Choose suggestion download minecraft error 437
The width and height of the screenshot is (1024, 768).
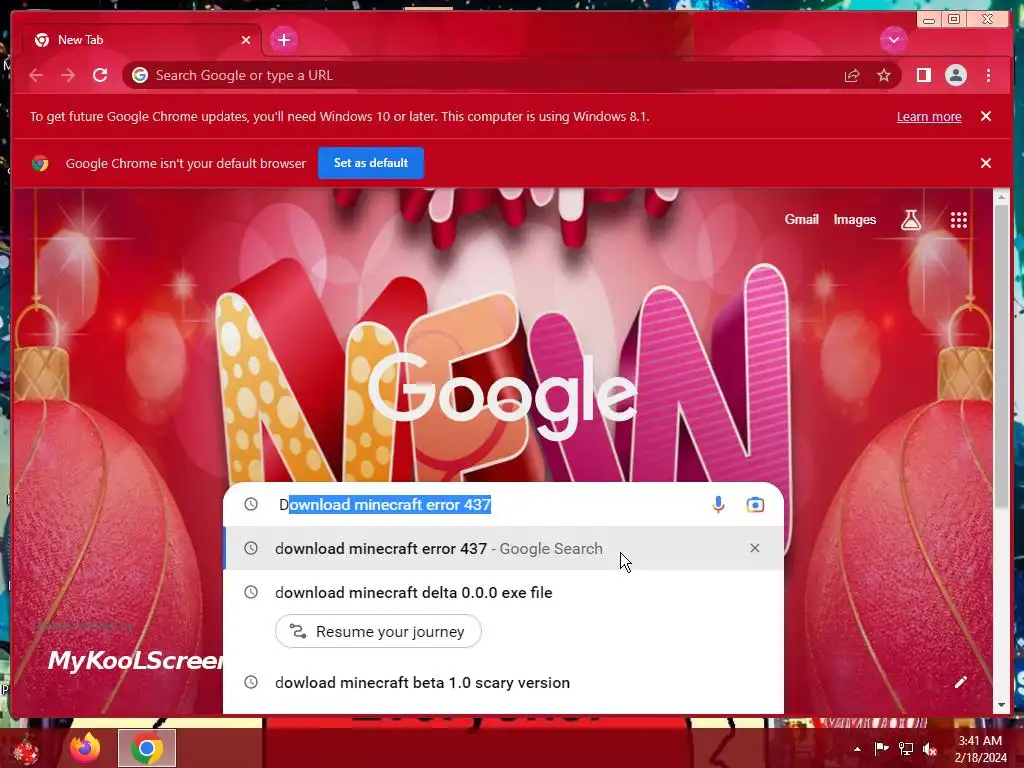click(504, 548)
